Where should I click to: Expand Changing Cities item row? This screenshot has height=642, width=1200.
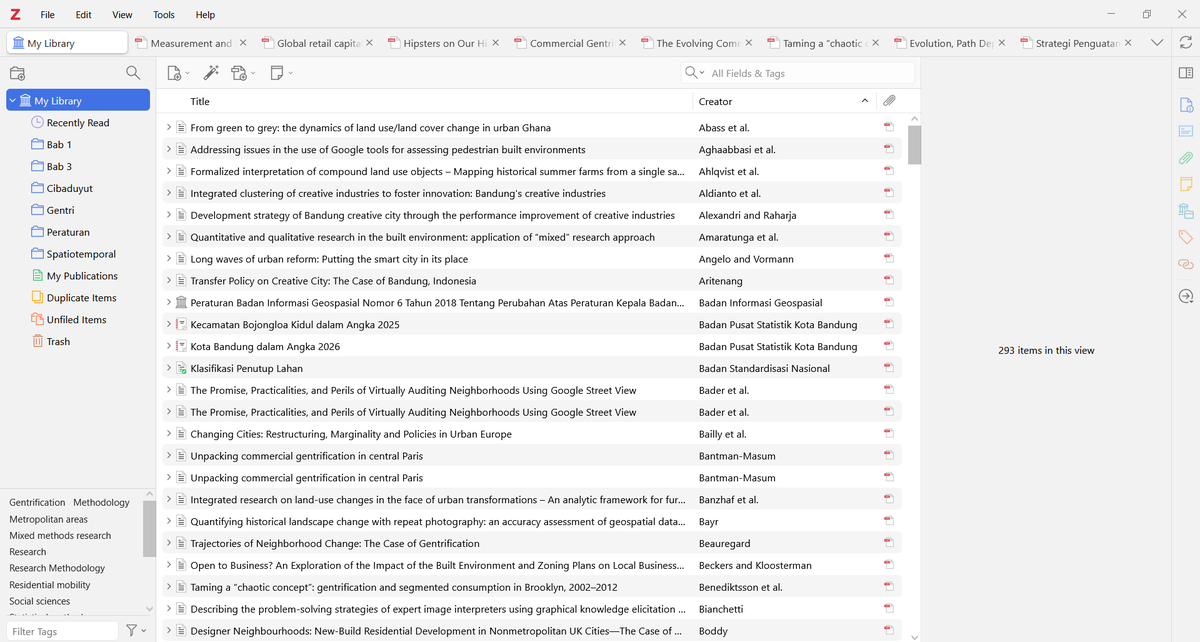tap(169, 434)
